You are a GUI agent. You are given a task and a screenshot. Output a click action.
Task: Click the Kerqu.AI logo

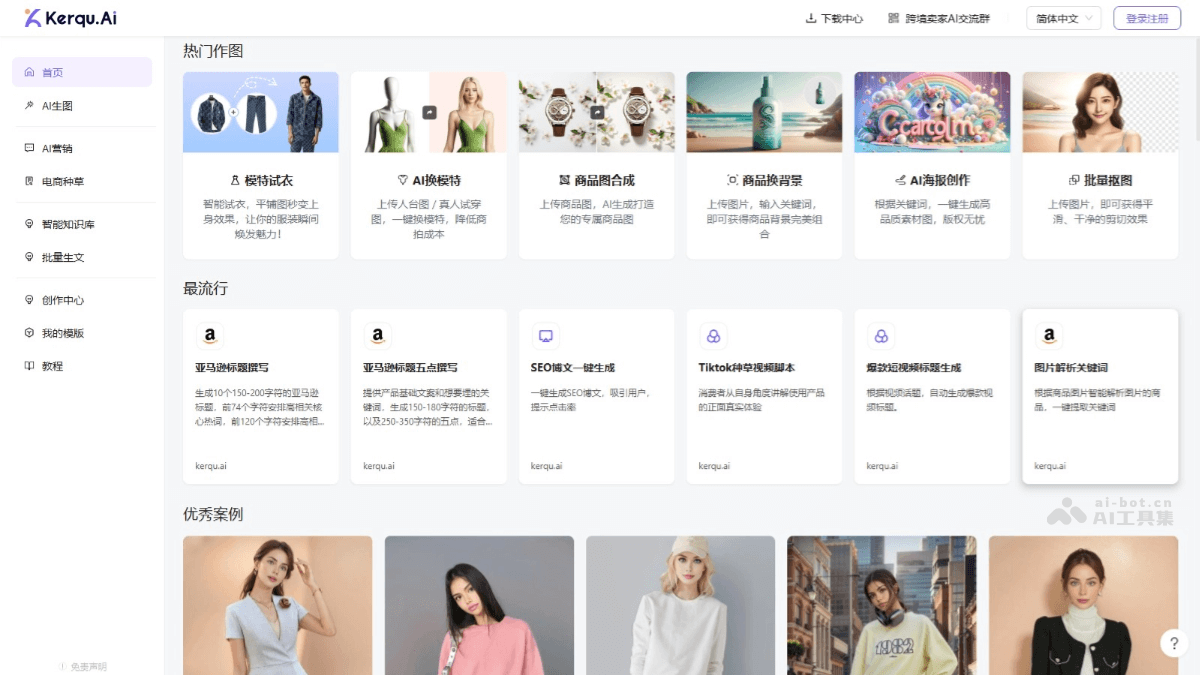pos(70,18)
